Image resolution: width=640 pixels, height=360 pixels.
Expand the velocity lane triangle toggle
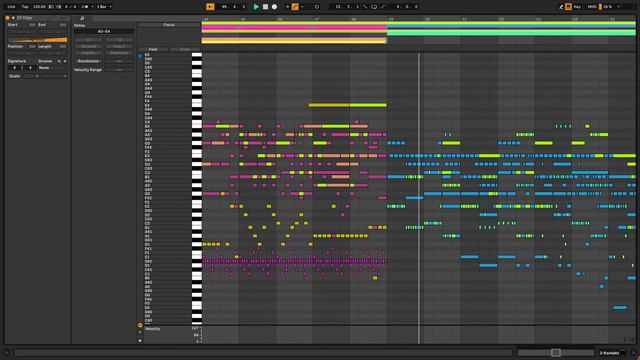point(140,340)
